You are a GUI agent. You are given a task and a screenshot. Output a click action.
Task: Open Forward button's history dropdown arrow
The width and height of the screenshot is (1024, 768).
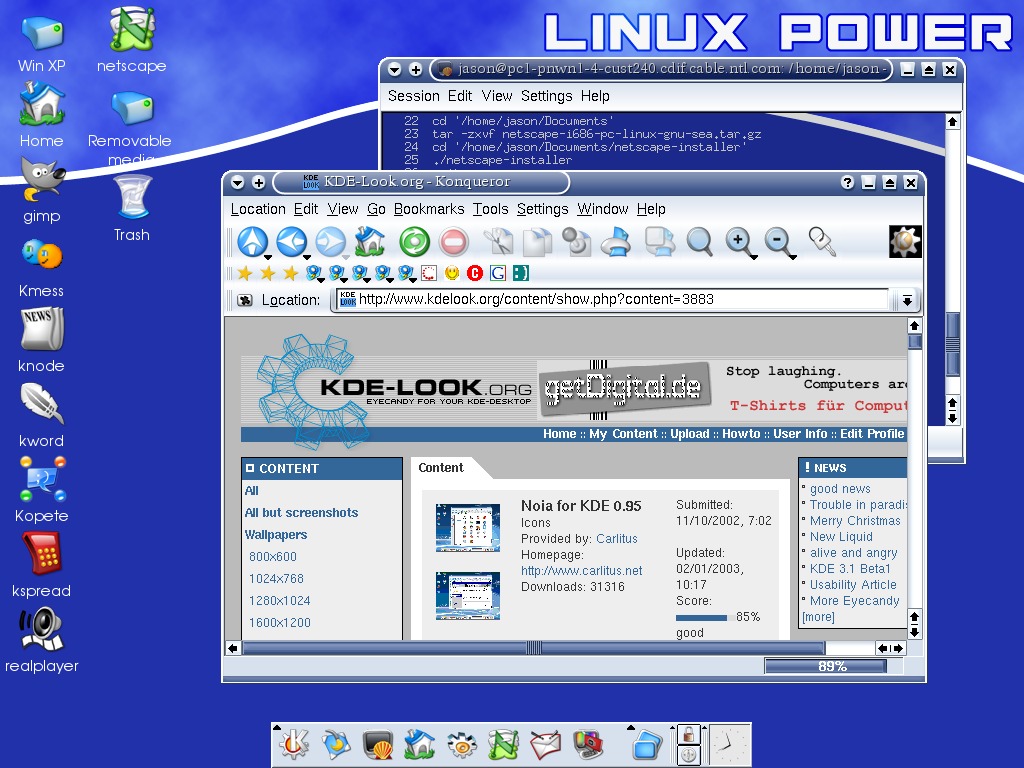point(345,257)
